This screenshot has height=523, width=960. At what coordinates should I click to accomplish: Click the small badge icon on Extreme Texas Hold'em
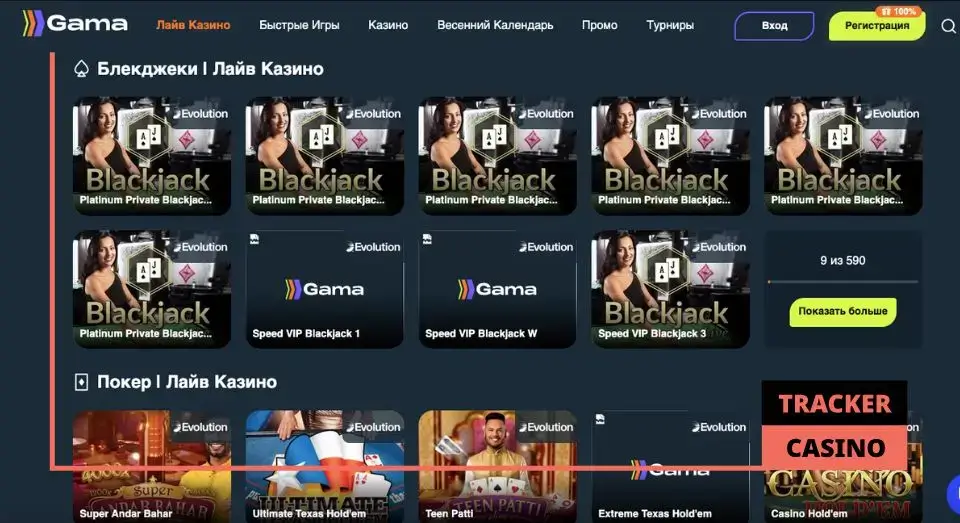600,419
